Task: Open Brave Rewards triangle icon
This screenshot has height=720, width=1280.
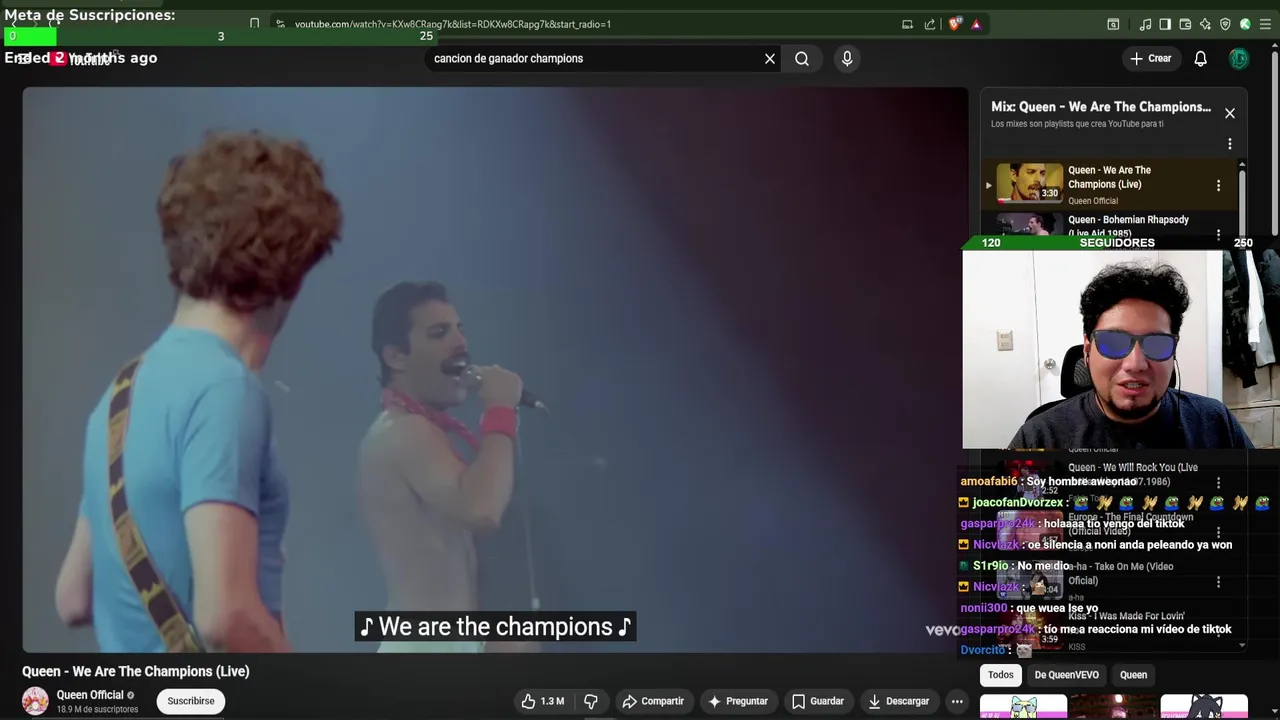Action: (976, 24)
